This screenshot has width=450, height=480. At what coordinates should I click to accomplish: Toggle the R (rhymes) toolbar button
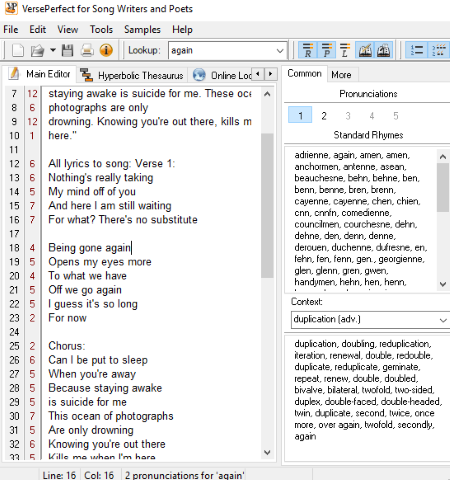tap(308, 51)
